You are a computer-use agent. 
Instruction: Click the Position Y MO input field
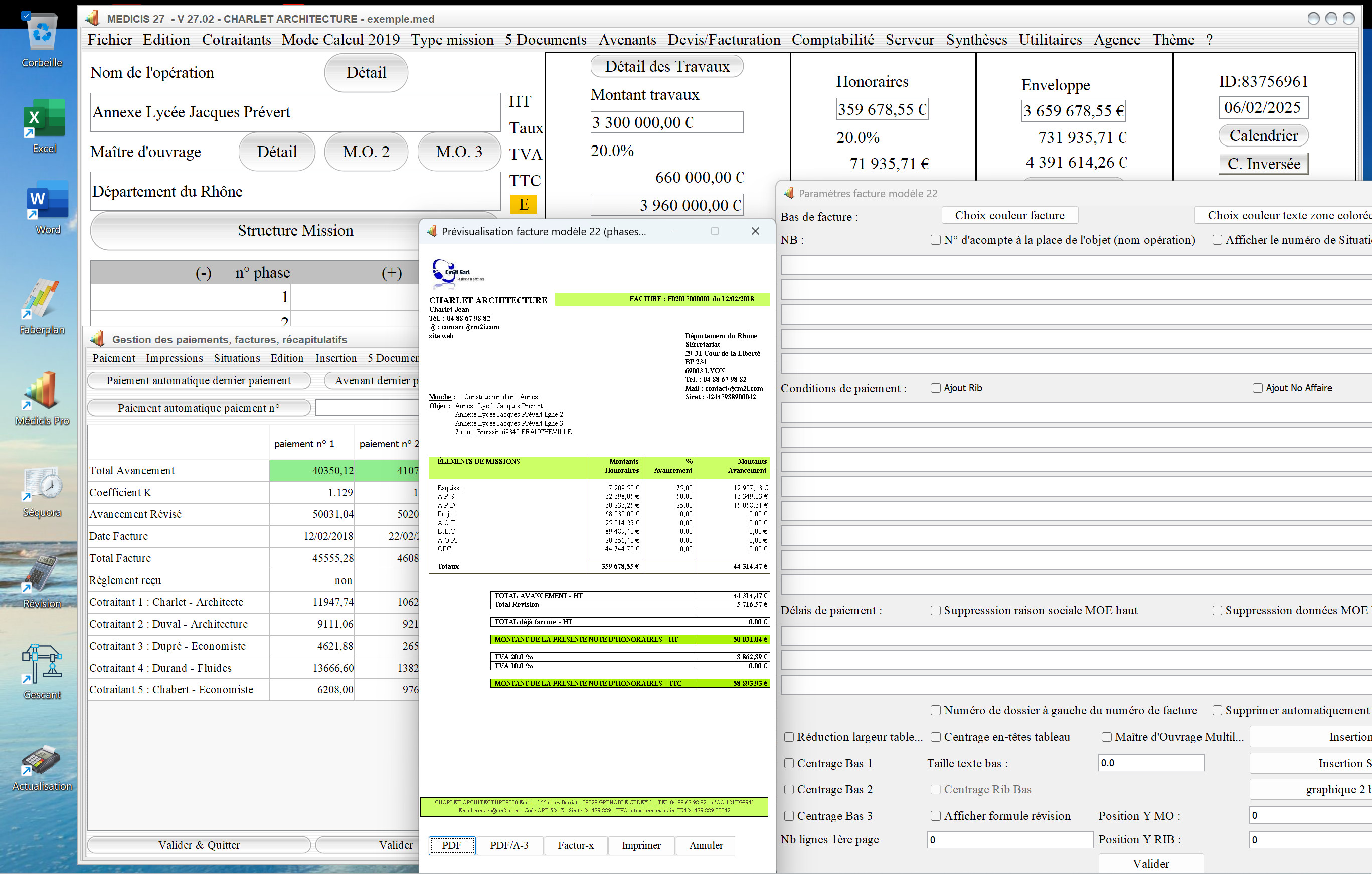[x=1310, y=816]
